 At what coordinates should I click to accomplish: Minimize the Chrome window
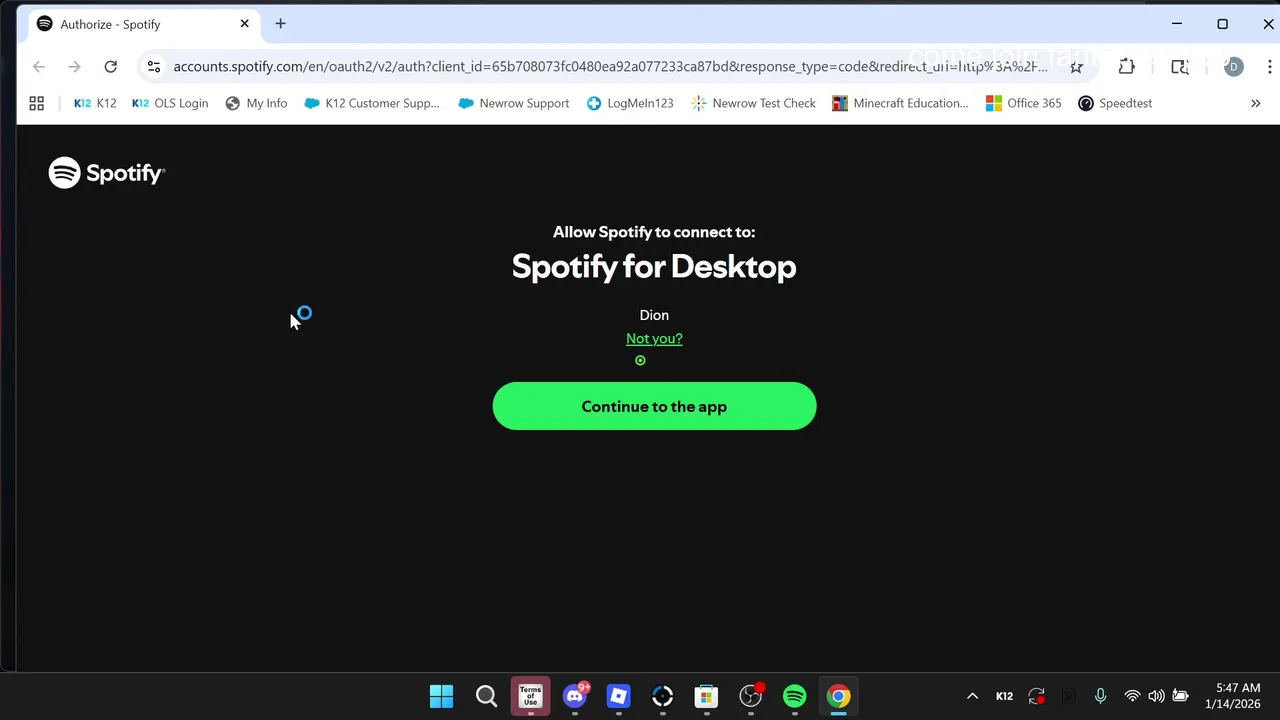click(x=1177, y=24)
